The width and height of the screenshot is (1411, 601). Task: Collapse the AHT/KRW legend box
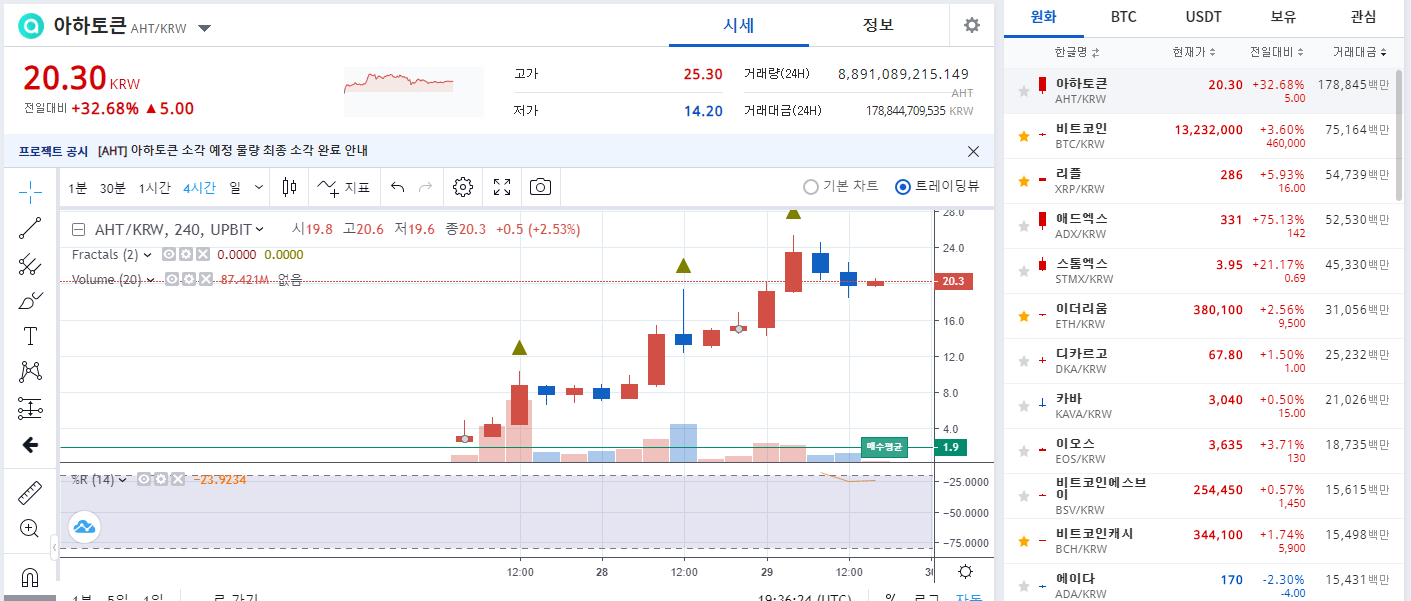[79, 230]
